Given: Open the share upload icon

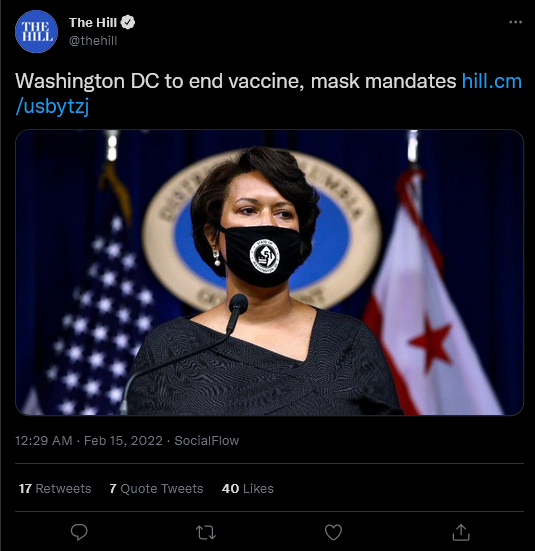Looking at the screenshot, I should click(461, 532).
